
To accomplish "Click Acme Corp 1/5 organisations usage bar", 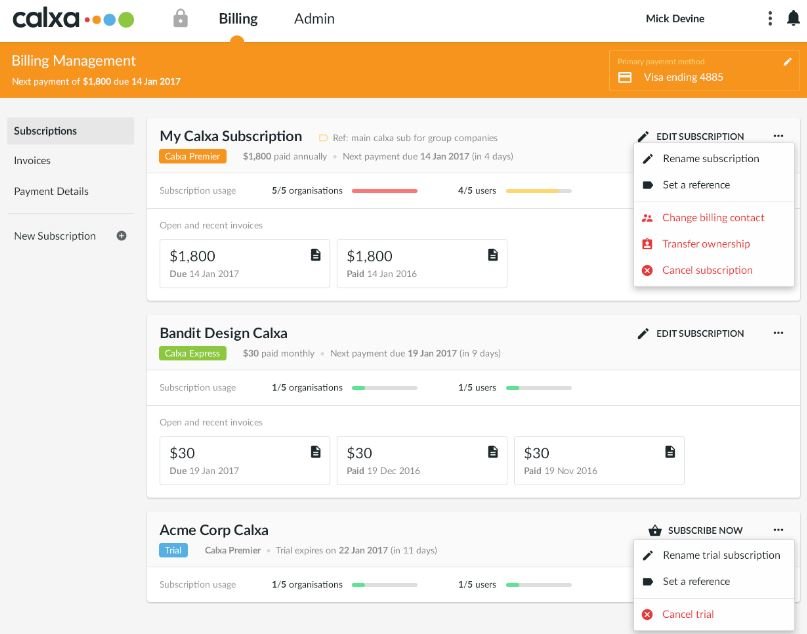I will click(x=384, y=585).
